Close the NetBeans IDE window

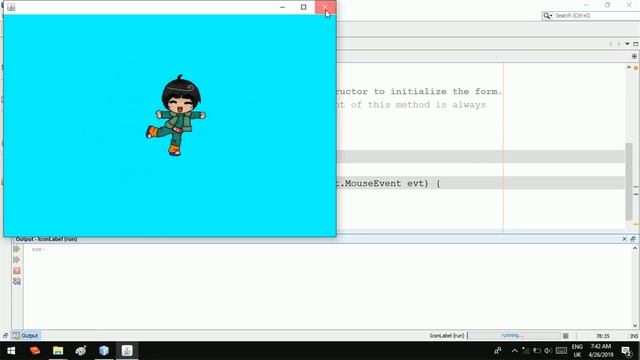point(629,5)
